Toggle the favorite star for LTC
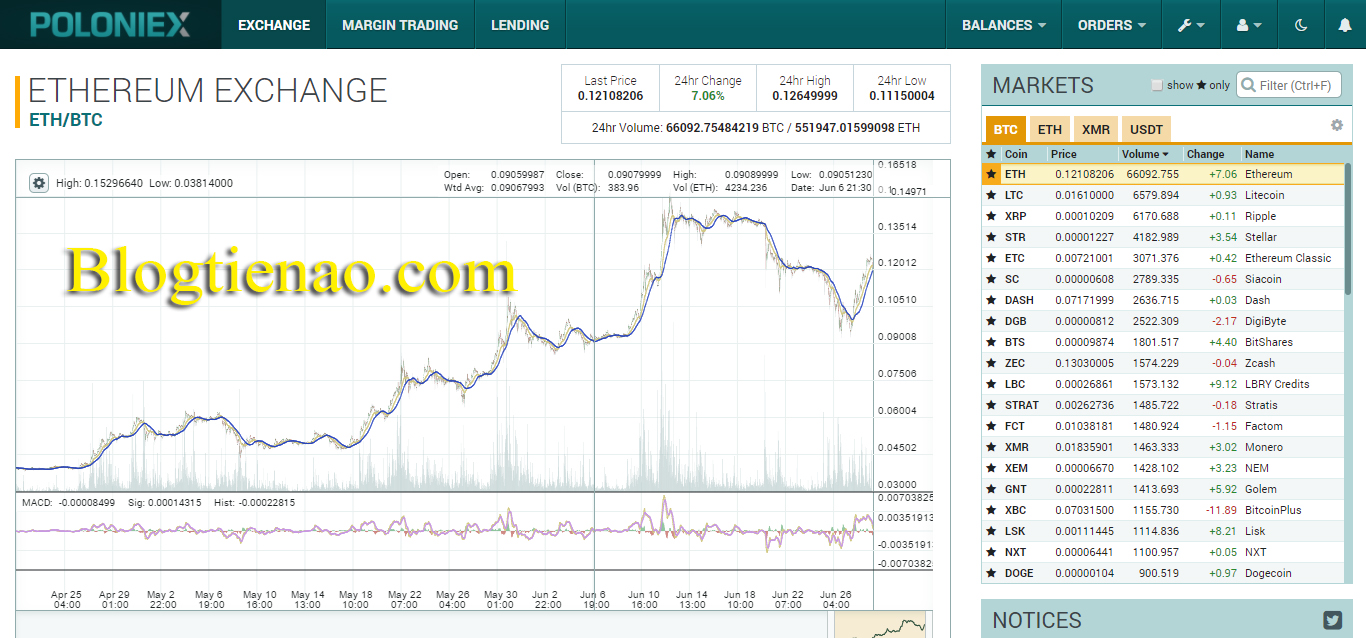The width and height of the screenshot is (1366, 638). (991, 195)
